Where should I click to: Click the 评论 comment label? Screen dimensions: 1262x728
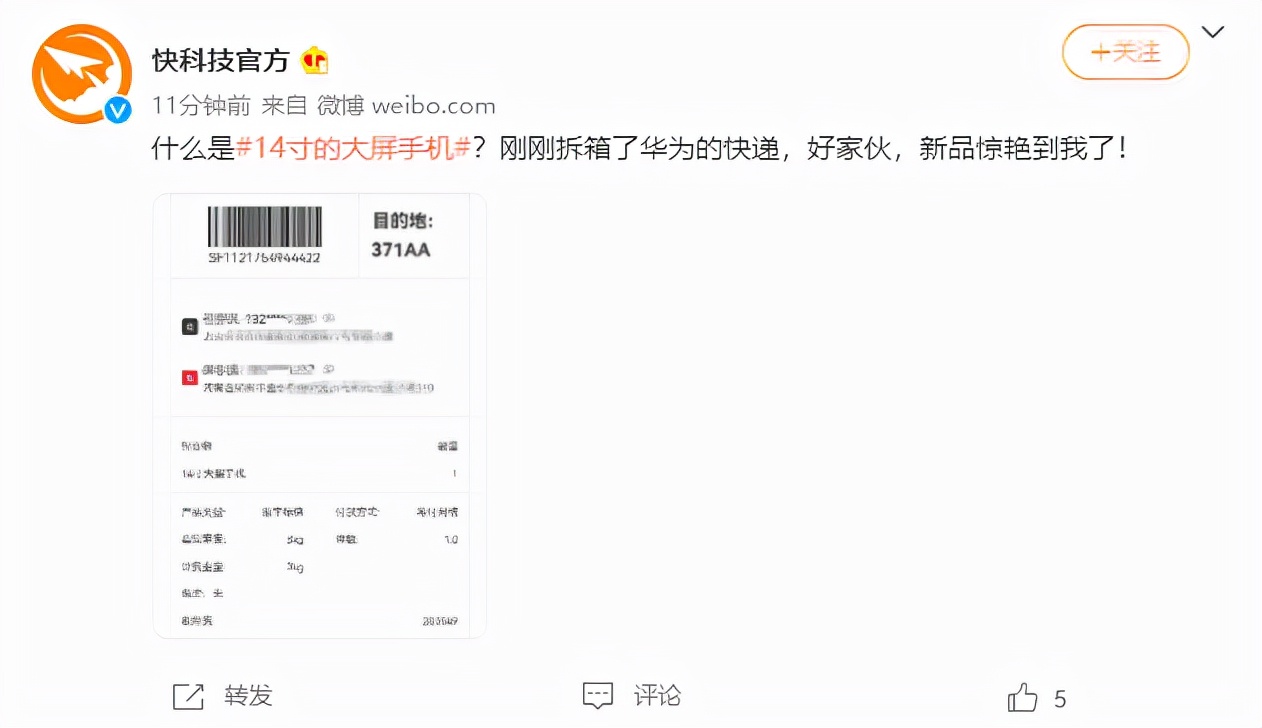(x=658, y=696)
